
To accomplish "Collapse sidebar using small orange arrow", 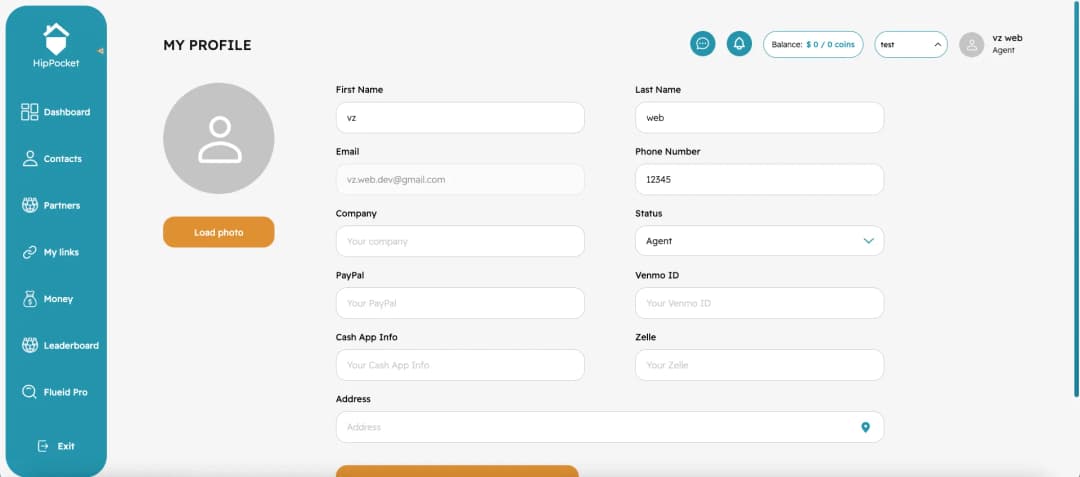I will (101, 51).
